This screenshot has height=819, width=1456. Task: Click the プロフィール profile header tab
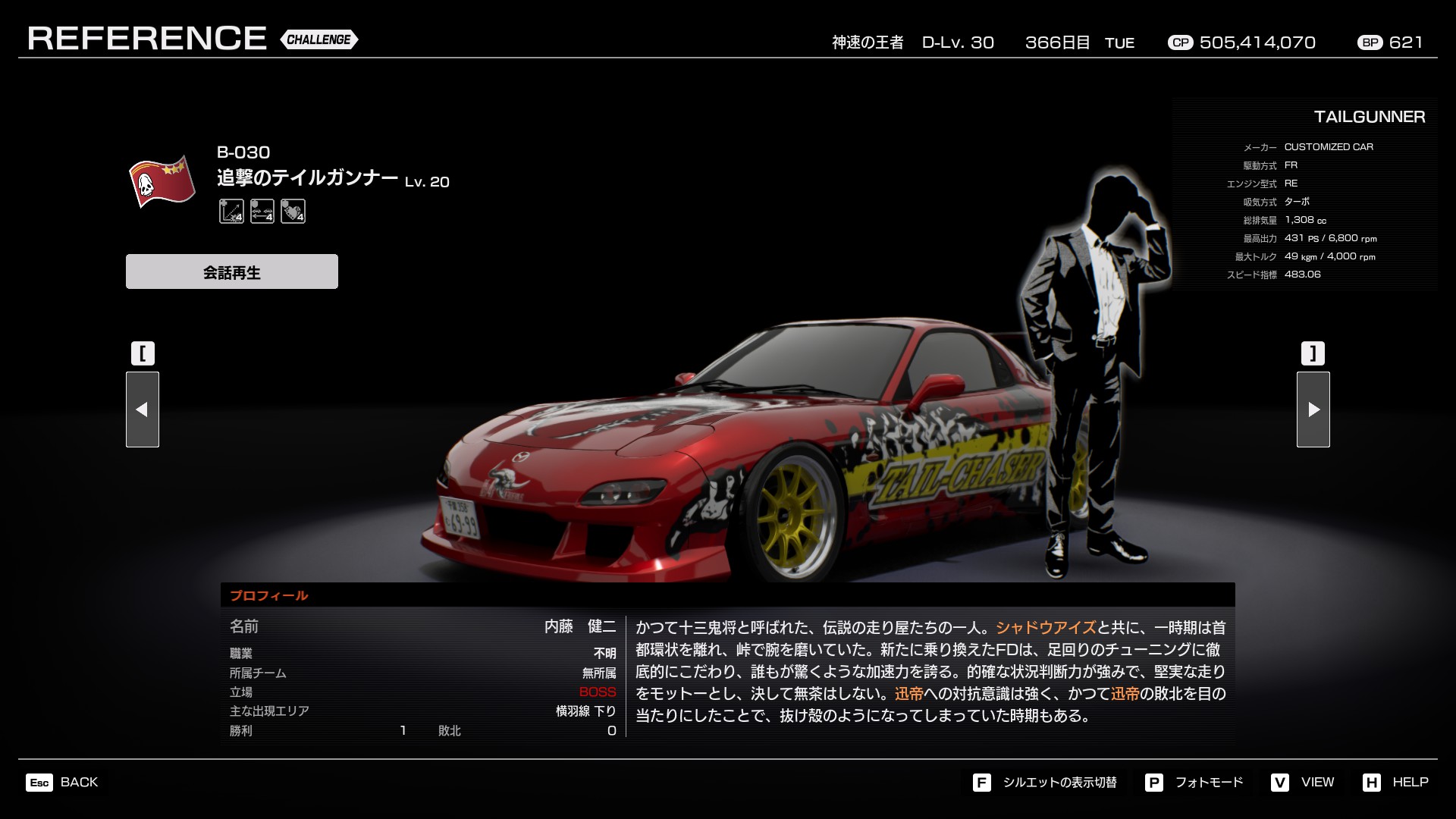[269, 595]
